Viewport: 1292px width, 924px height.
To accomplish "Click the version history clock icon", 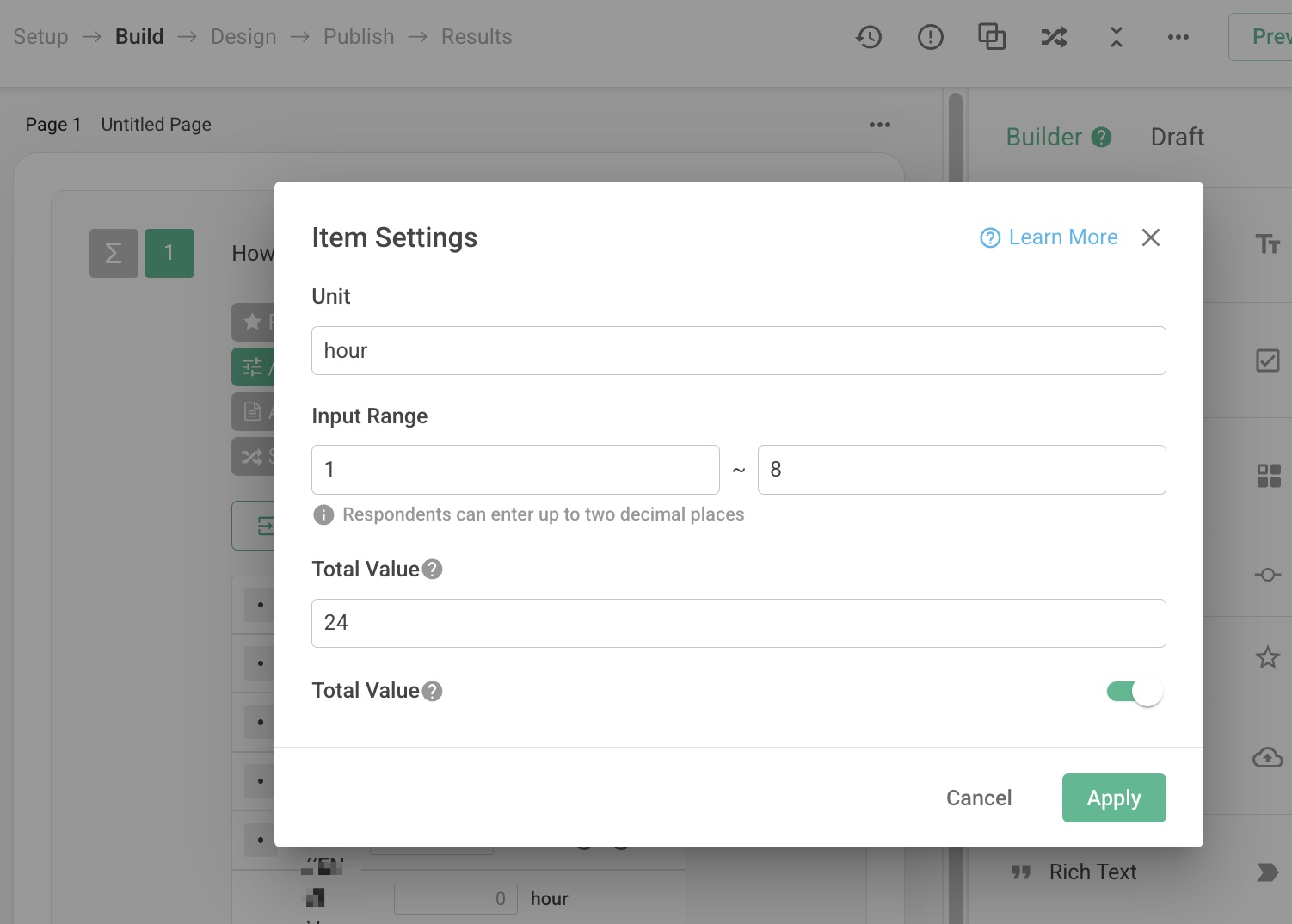I will click(x=869, y=37).
